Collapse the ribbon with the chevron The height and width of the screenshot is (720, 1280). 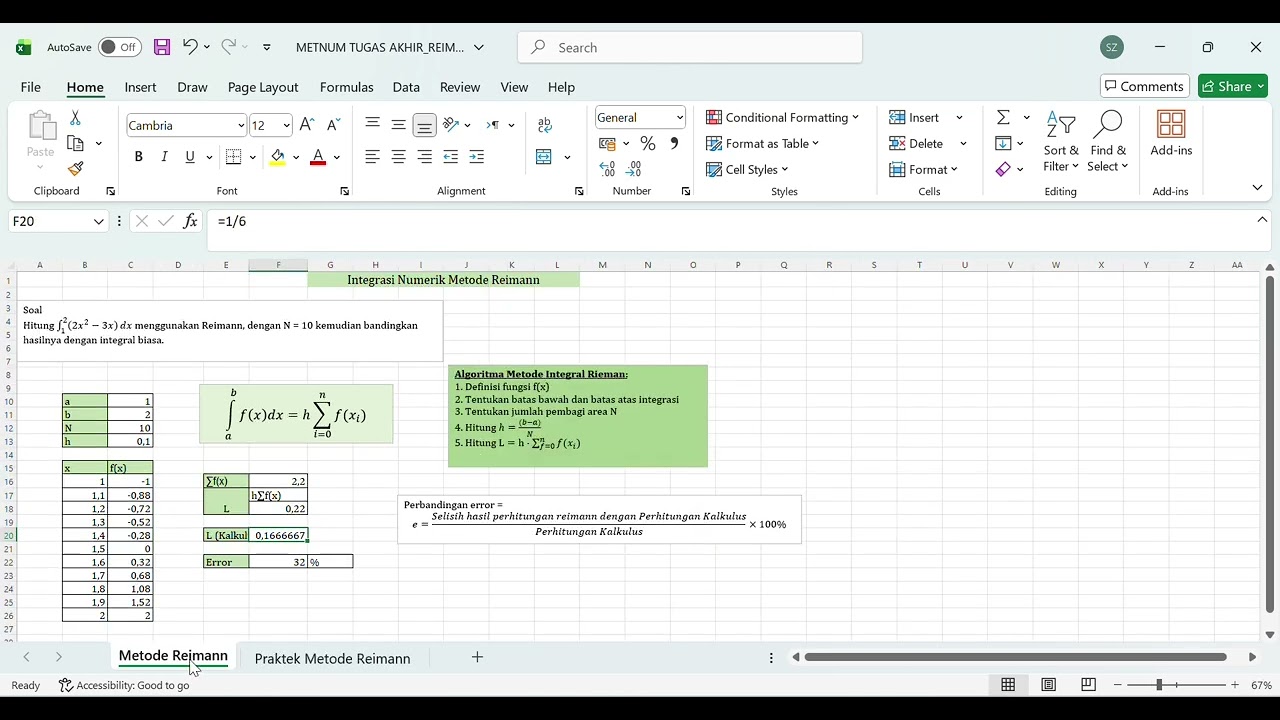tap(1257, 188)
